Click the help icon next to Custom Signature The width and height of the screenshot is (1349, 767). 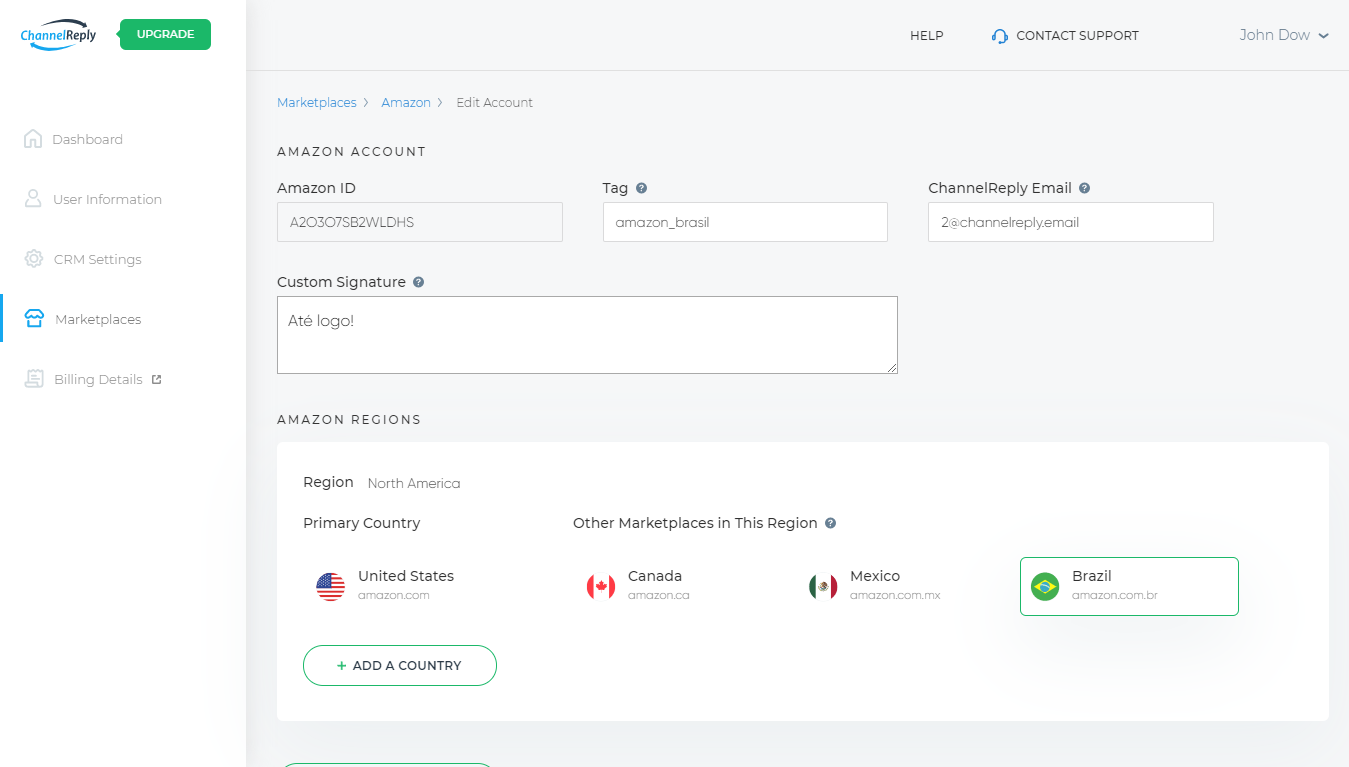pyautogui.click(x=418, y=282)
